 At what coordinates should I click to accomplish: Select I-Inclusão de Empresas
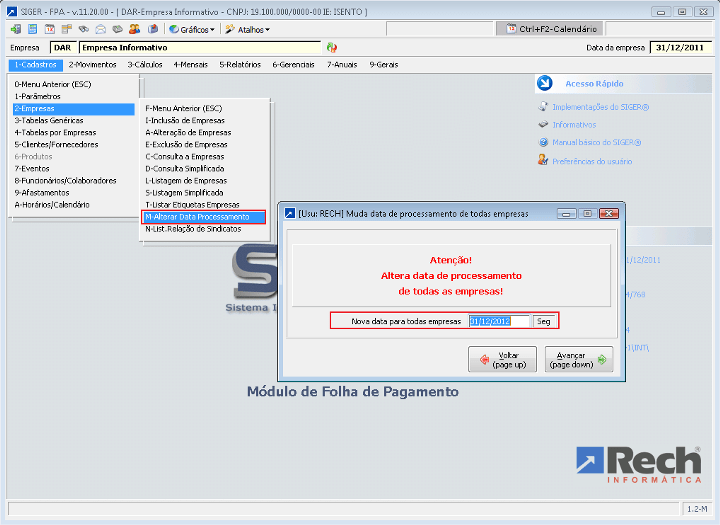204,120
